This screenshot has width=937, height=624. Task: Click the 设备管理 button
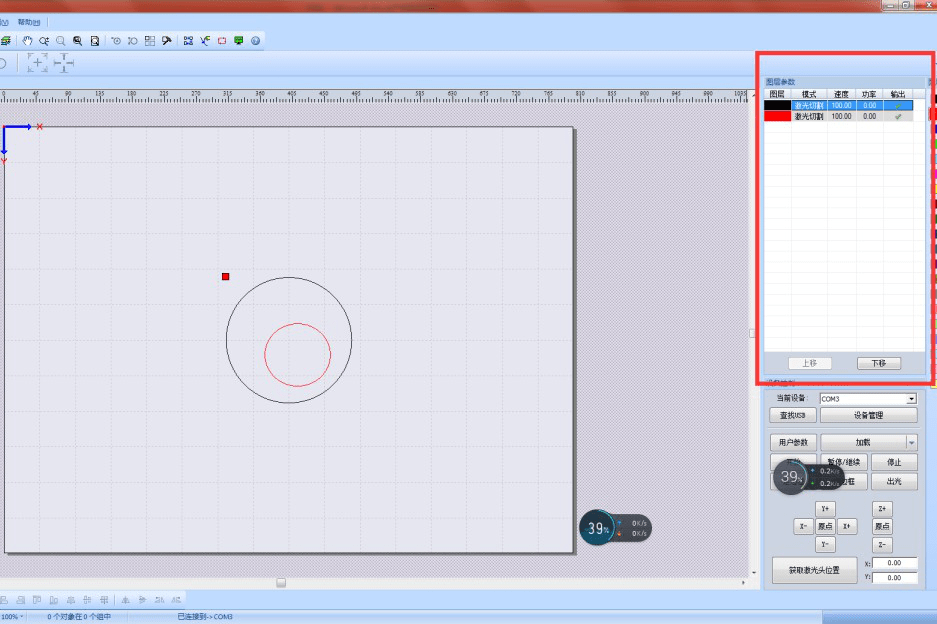(x=868, y=415)
